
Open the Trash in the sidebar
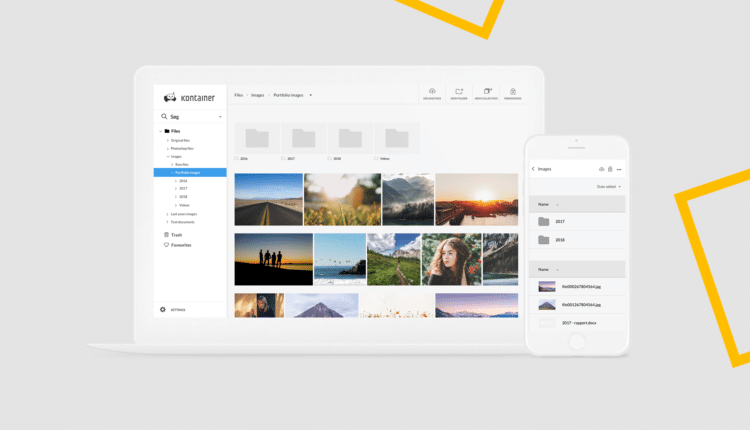tap(176, 235)
